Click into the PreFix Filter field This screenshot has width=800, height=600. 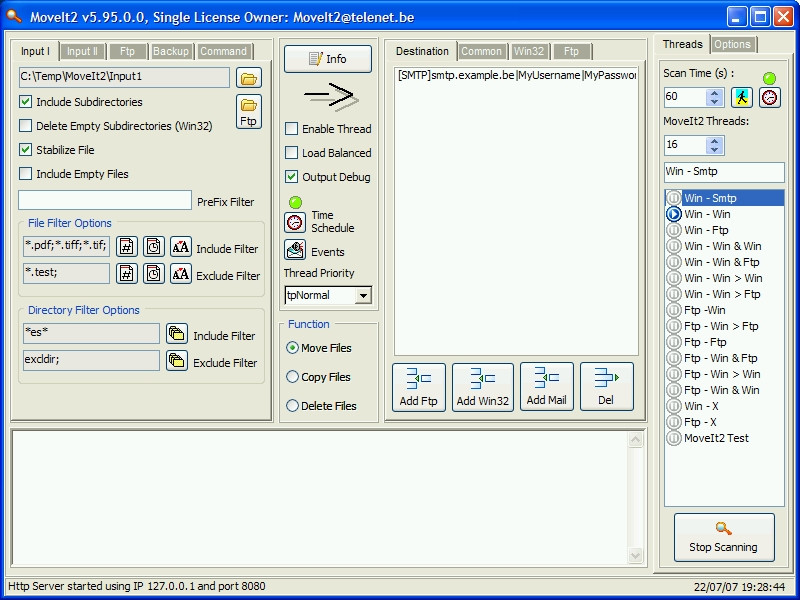(105, 201)
